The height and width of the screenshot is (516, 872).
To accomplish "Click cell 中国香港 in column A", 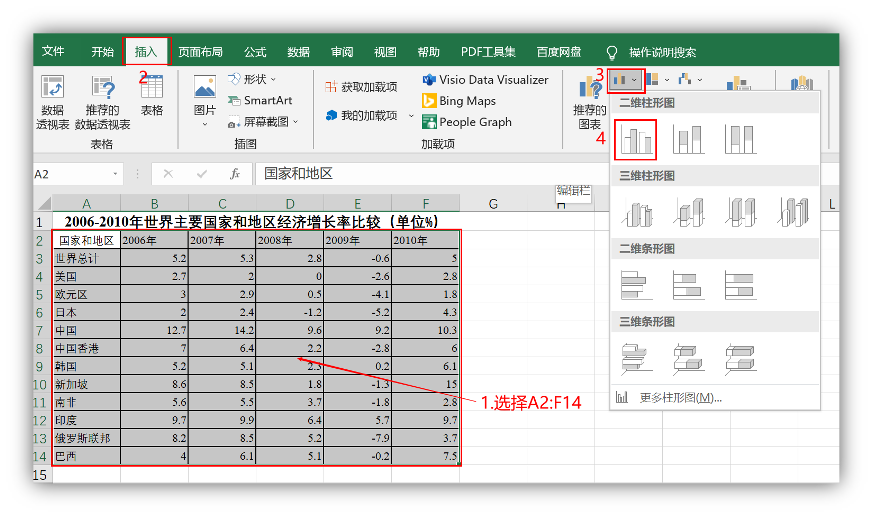I will coord(87,349).
